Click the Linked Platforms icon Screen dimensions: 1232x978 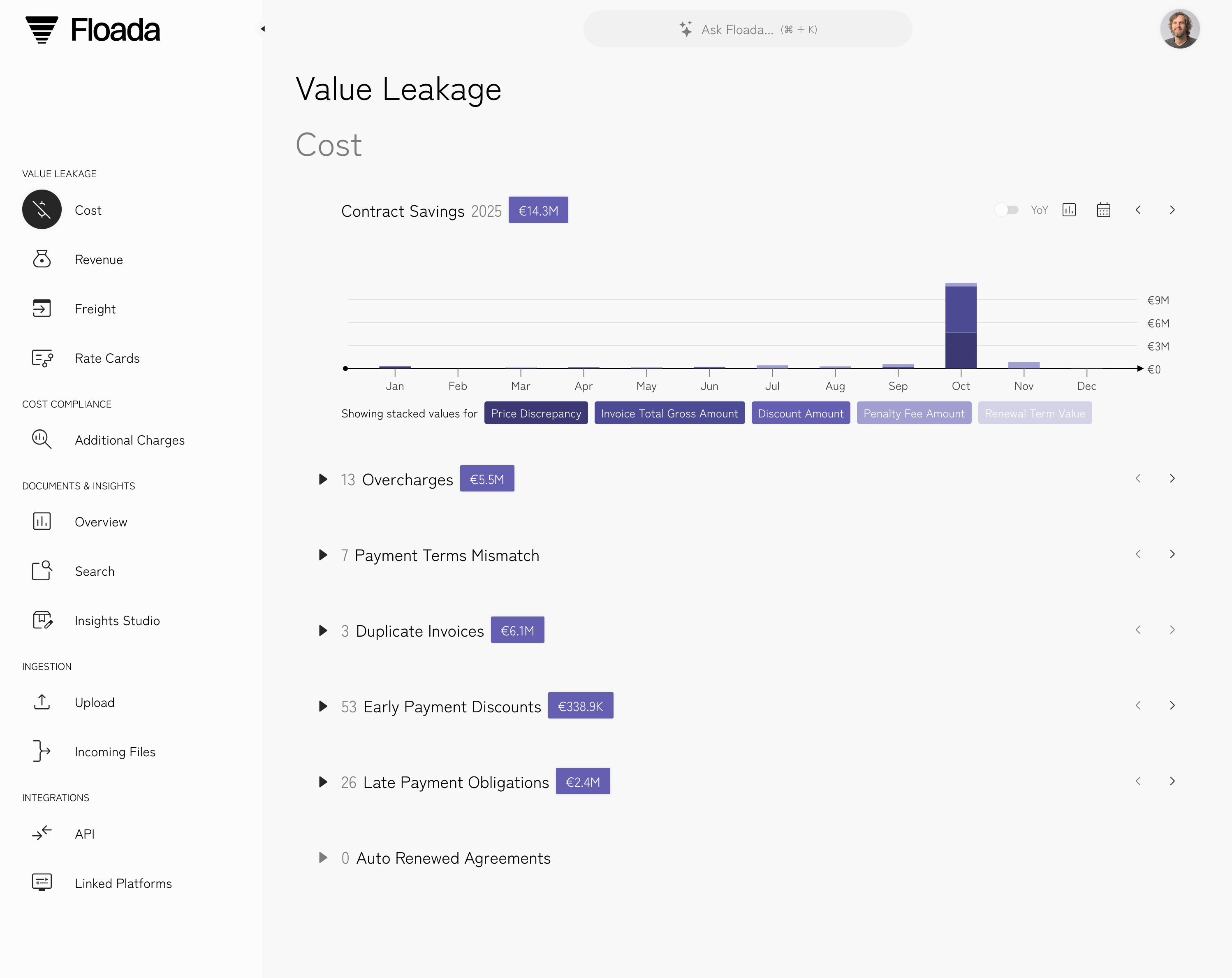click(x=42, y=883)
